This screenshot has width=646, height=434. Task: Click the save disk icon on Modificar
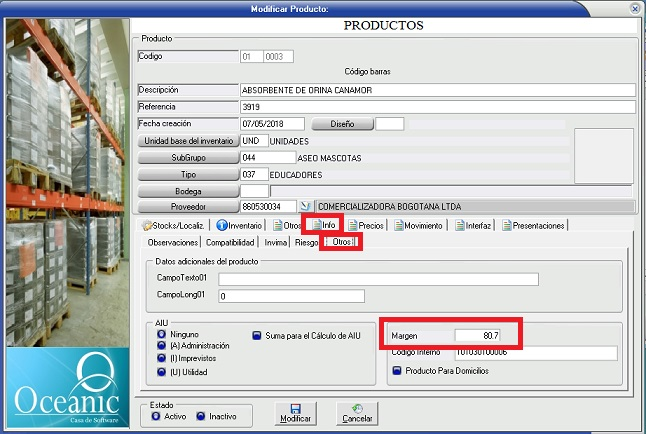pyautogui.click(x=295, y=408)
